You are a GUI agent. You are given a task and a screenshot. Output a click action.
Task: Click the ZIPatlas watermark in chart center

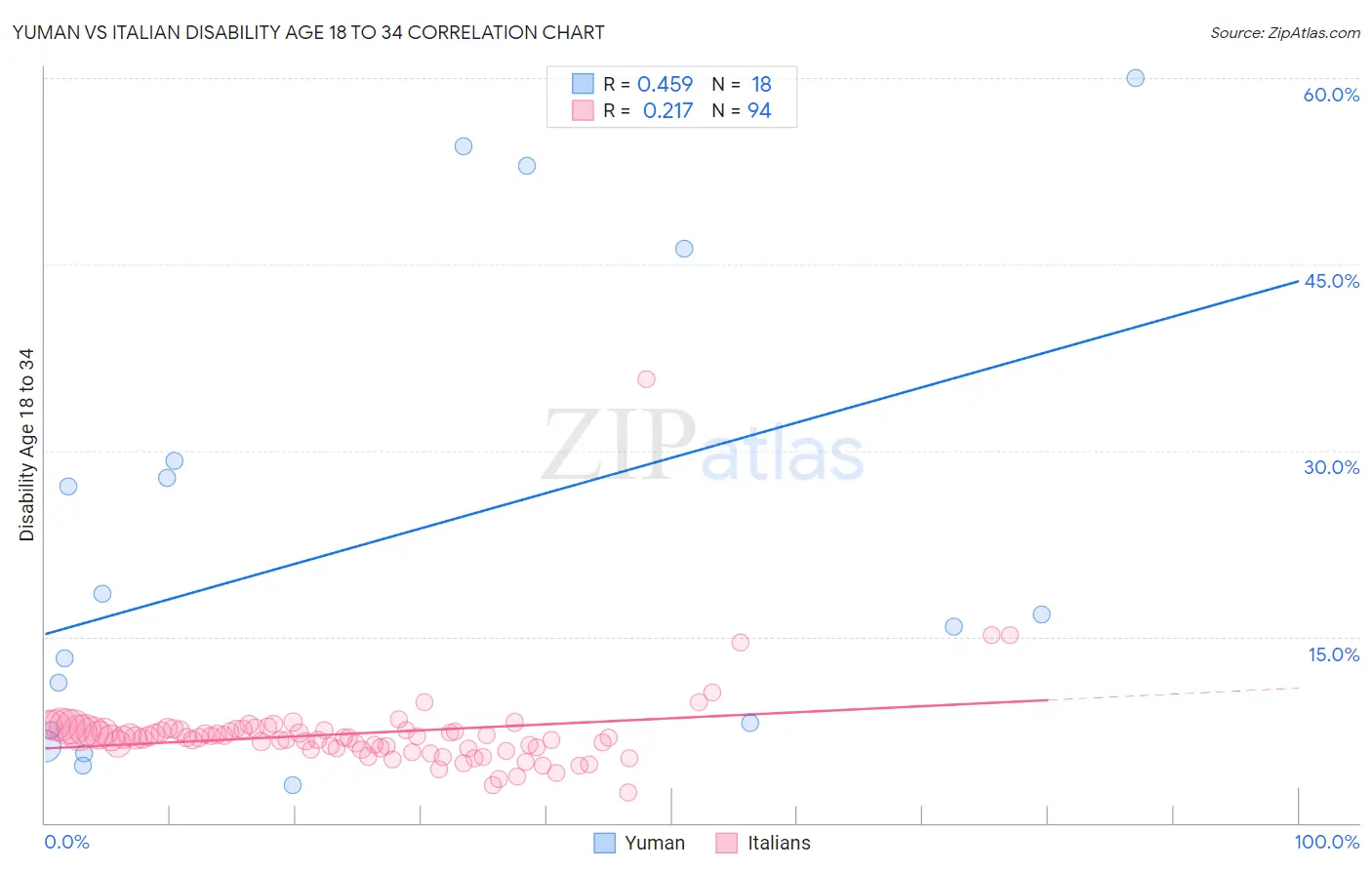[703, 446]
